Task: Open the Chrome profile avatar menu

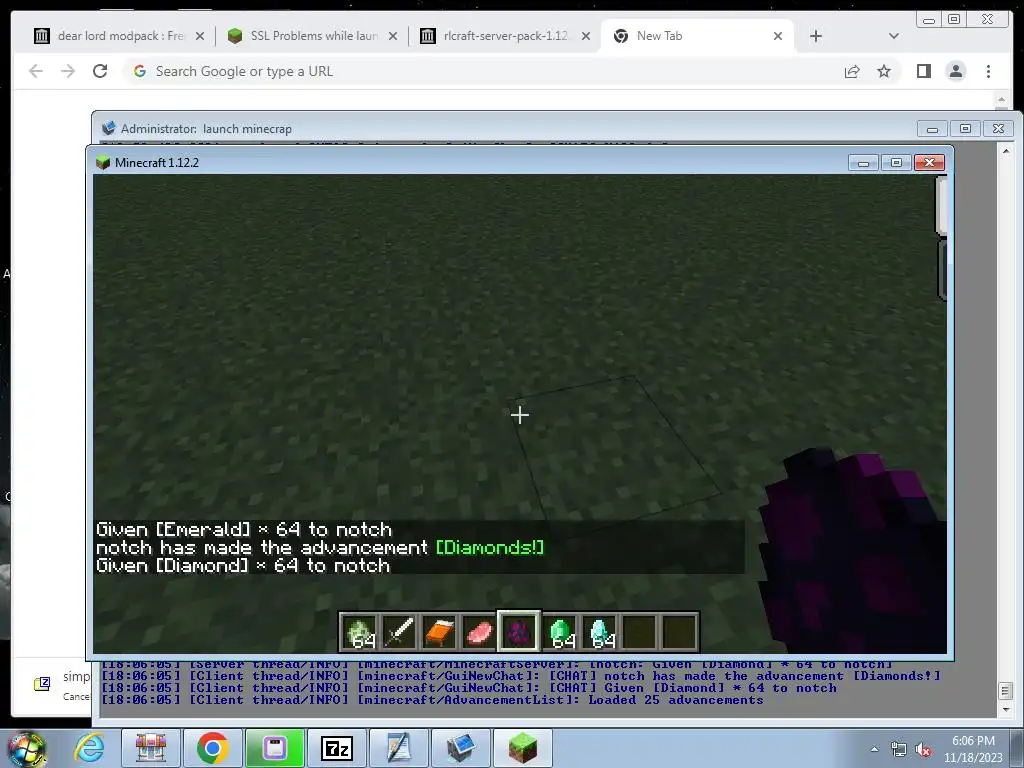Action: click(x=955, y=71)
